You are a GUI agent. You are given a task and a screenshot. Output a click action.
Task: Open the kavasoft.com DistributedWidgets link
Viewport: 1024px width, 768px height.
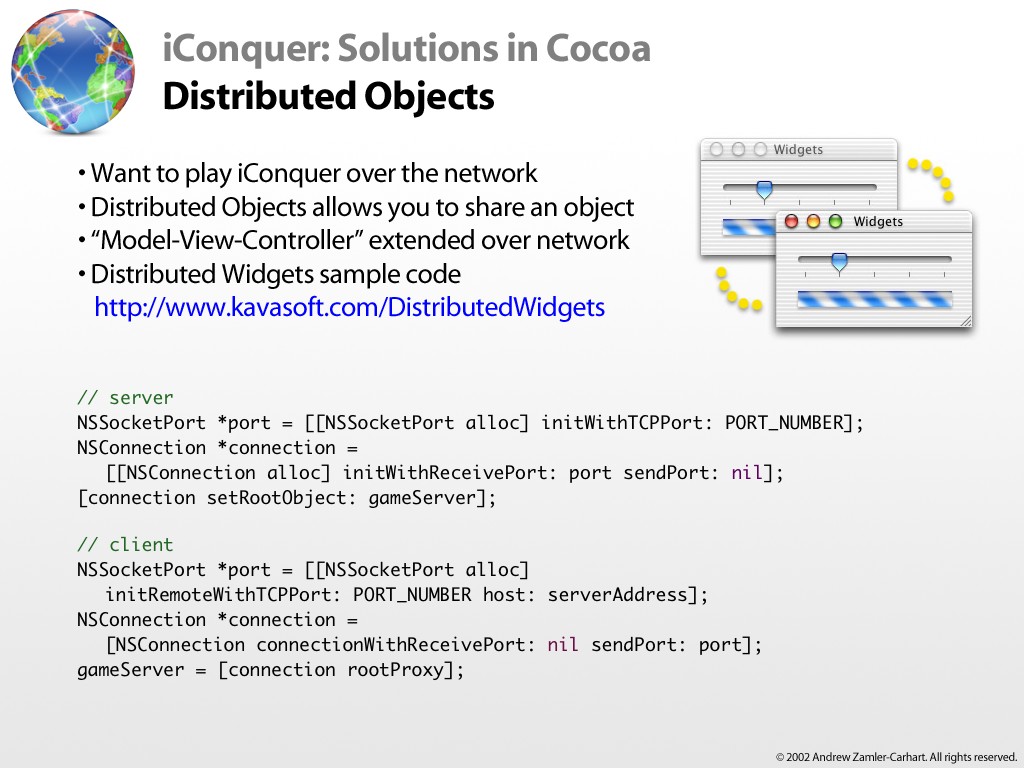click(349, 307)
